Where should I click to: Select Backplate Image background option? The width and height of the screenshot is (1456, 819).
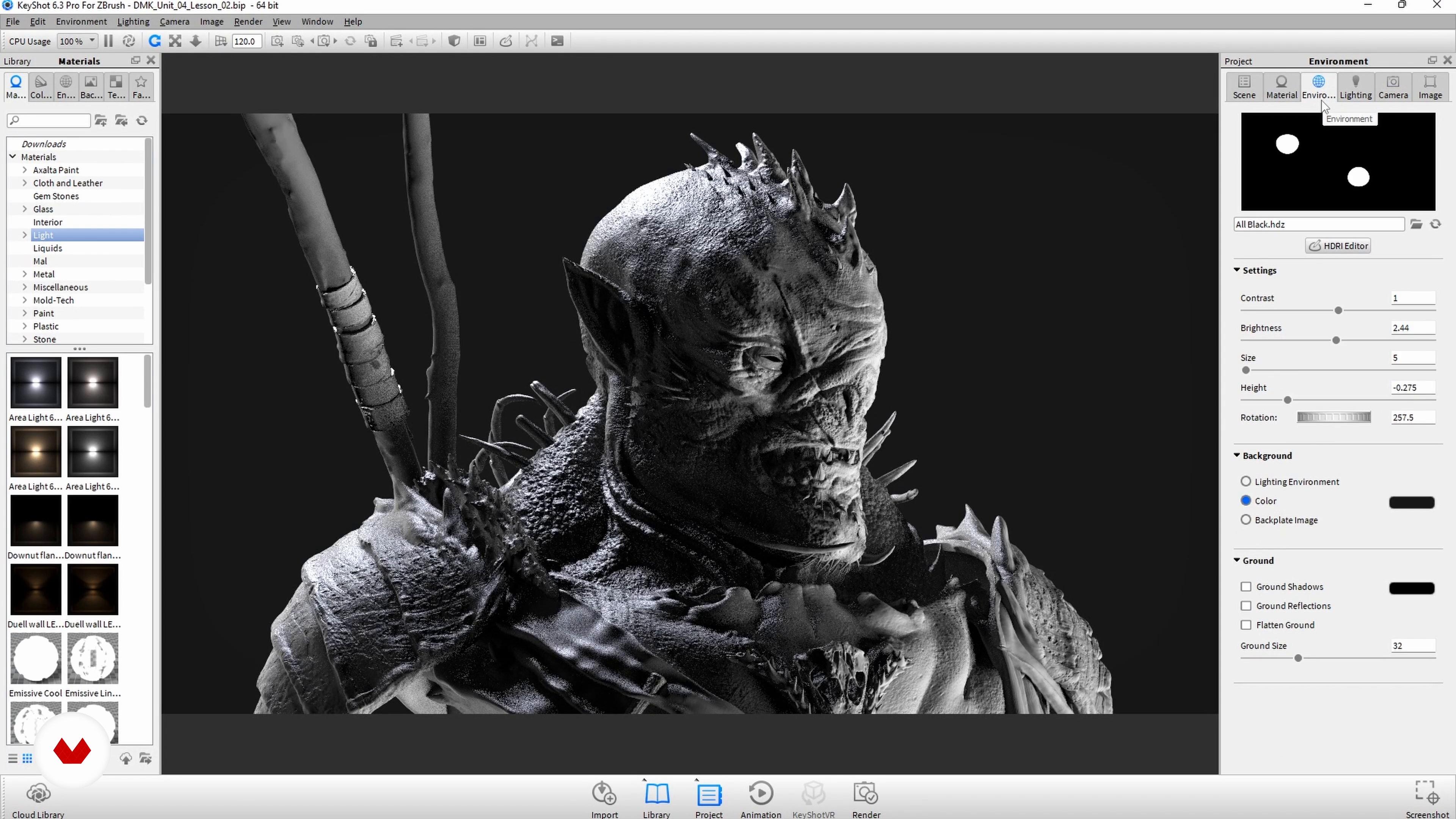click(1246, 520)
